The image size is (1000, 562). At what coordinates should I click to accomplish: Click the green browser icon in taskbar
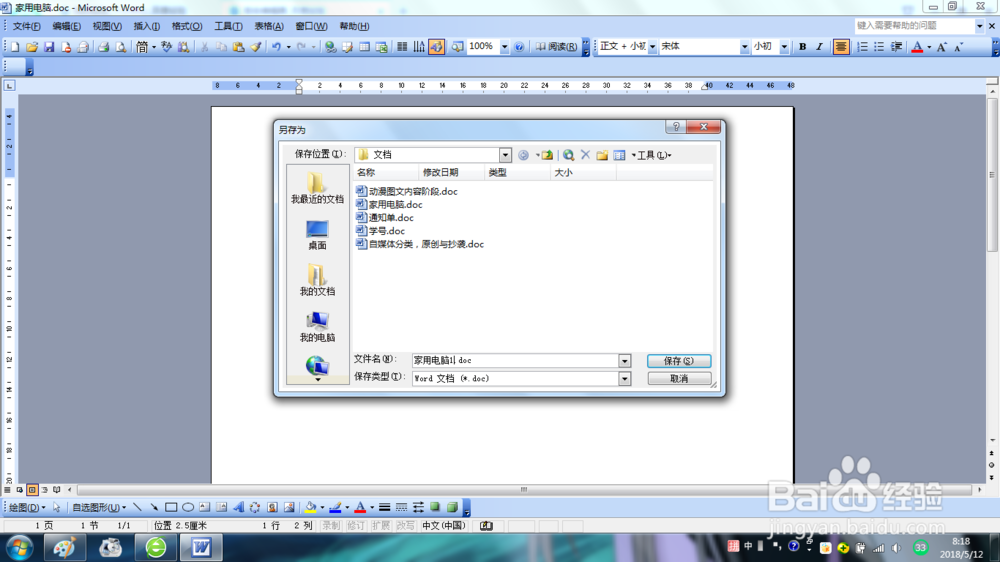pos(156,548)
